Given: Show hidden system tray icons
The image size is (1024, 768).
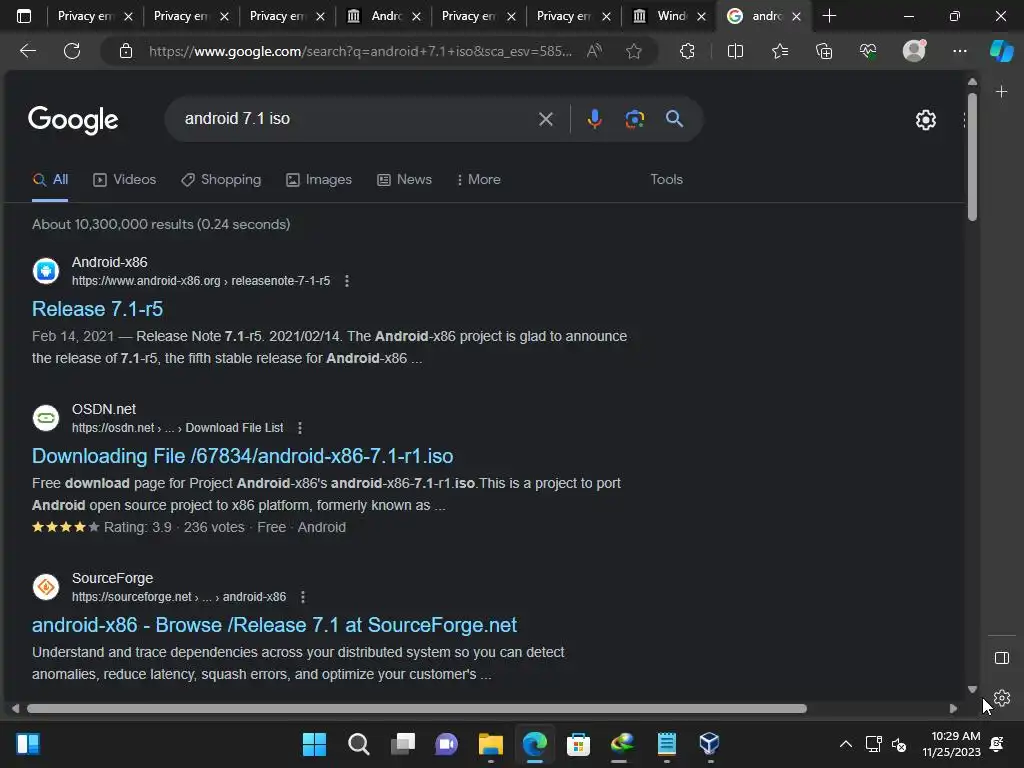Looking at the screenshot, I should point(846,744).
